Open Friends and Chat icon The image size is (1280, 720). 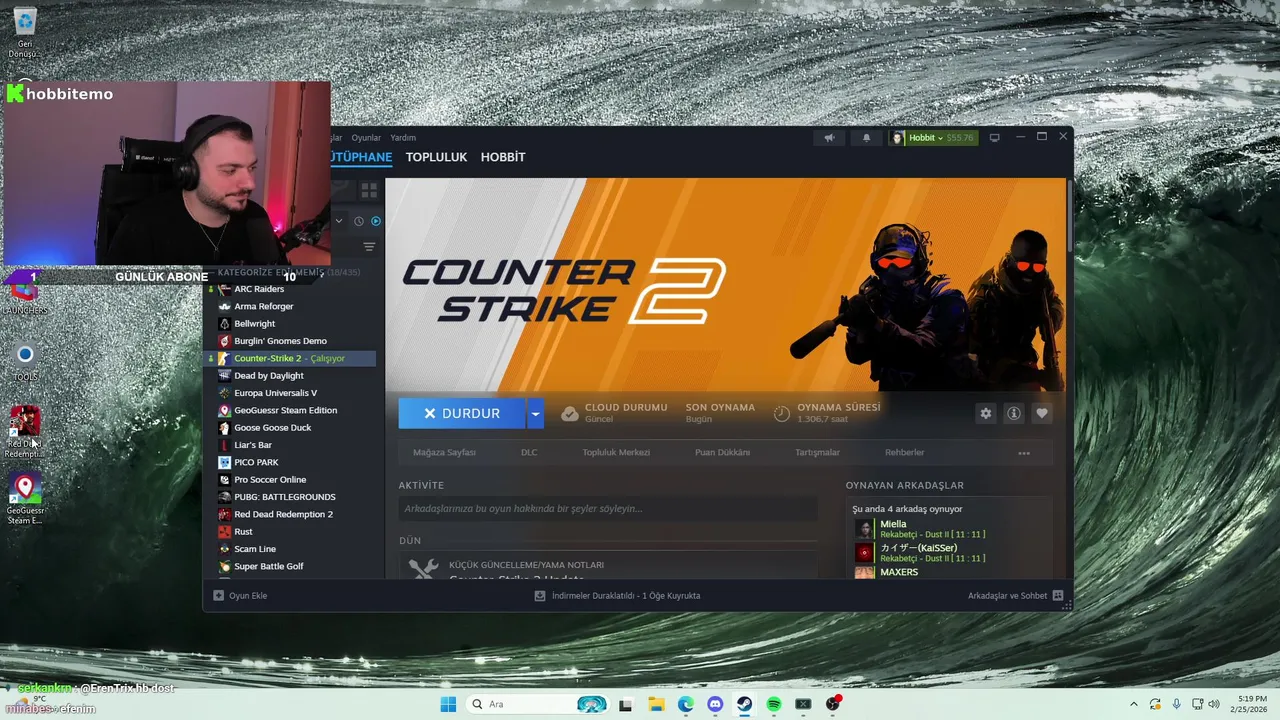click(x=1058, y=595)
